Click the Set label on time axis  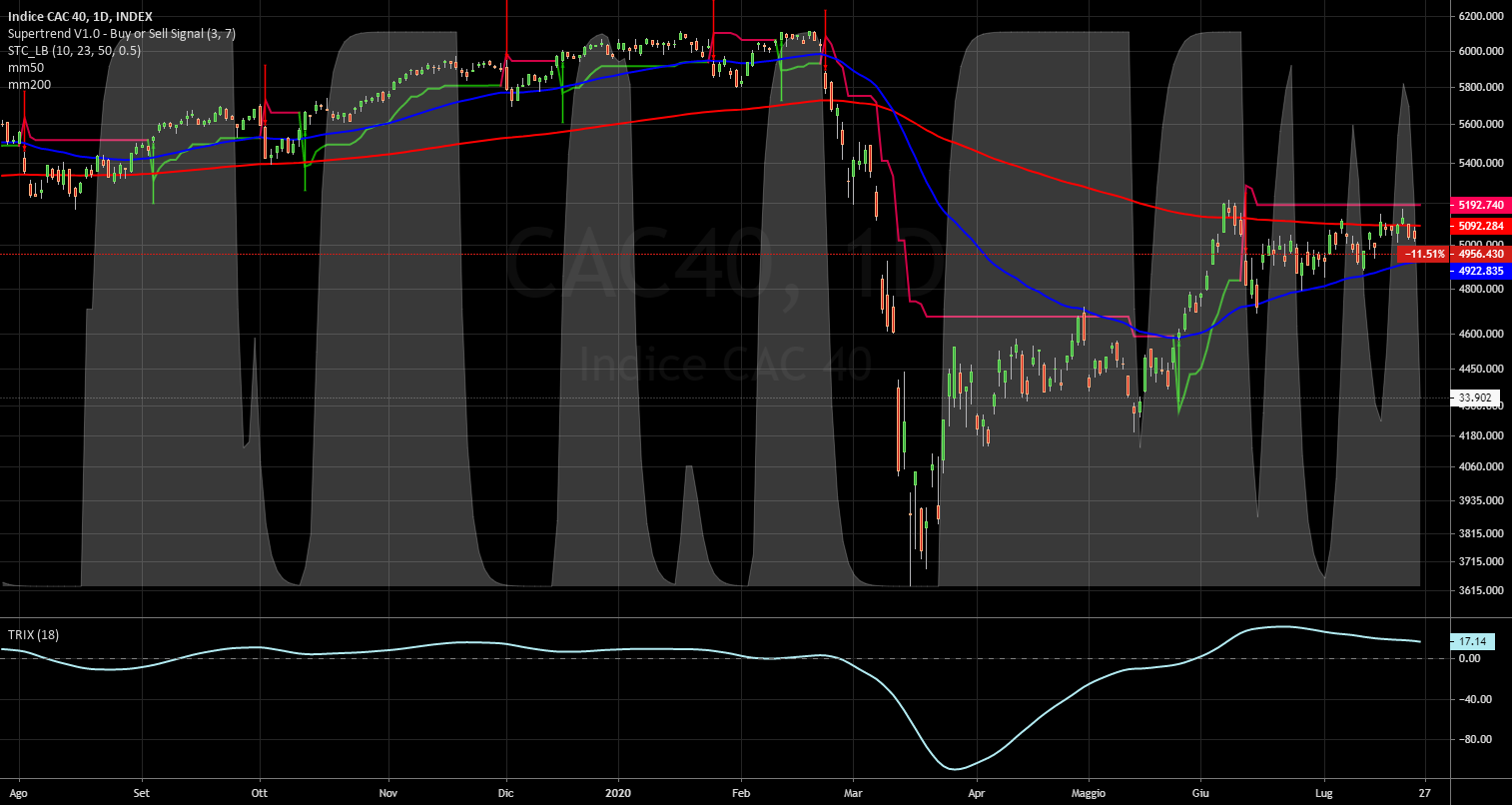click(142, 794)
